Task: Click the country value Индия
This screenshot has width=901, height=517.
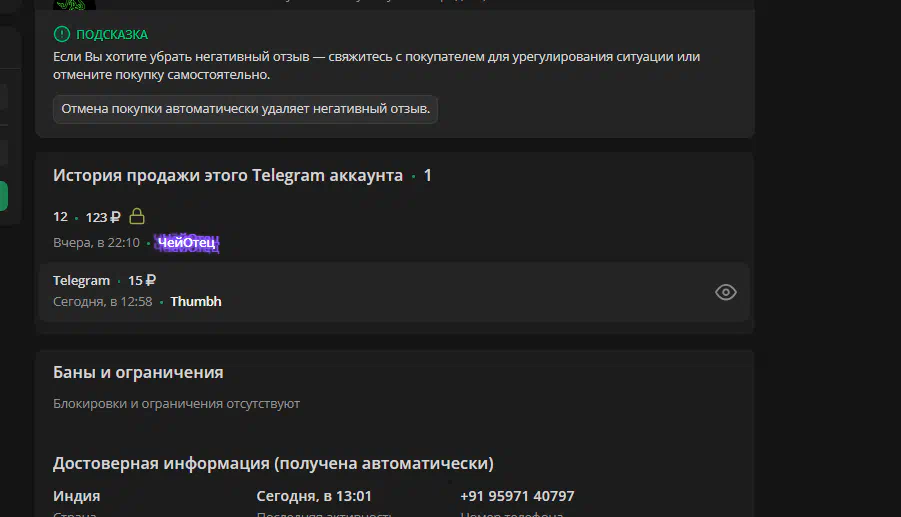Action: (76, 496)
